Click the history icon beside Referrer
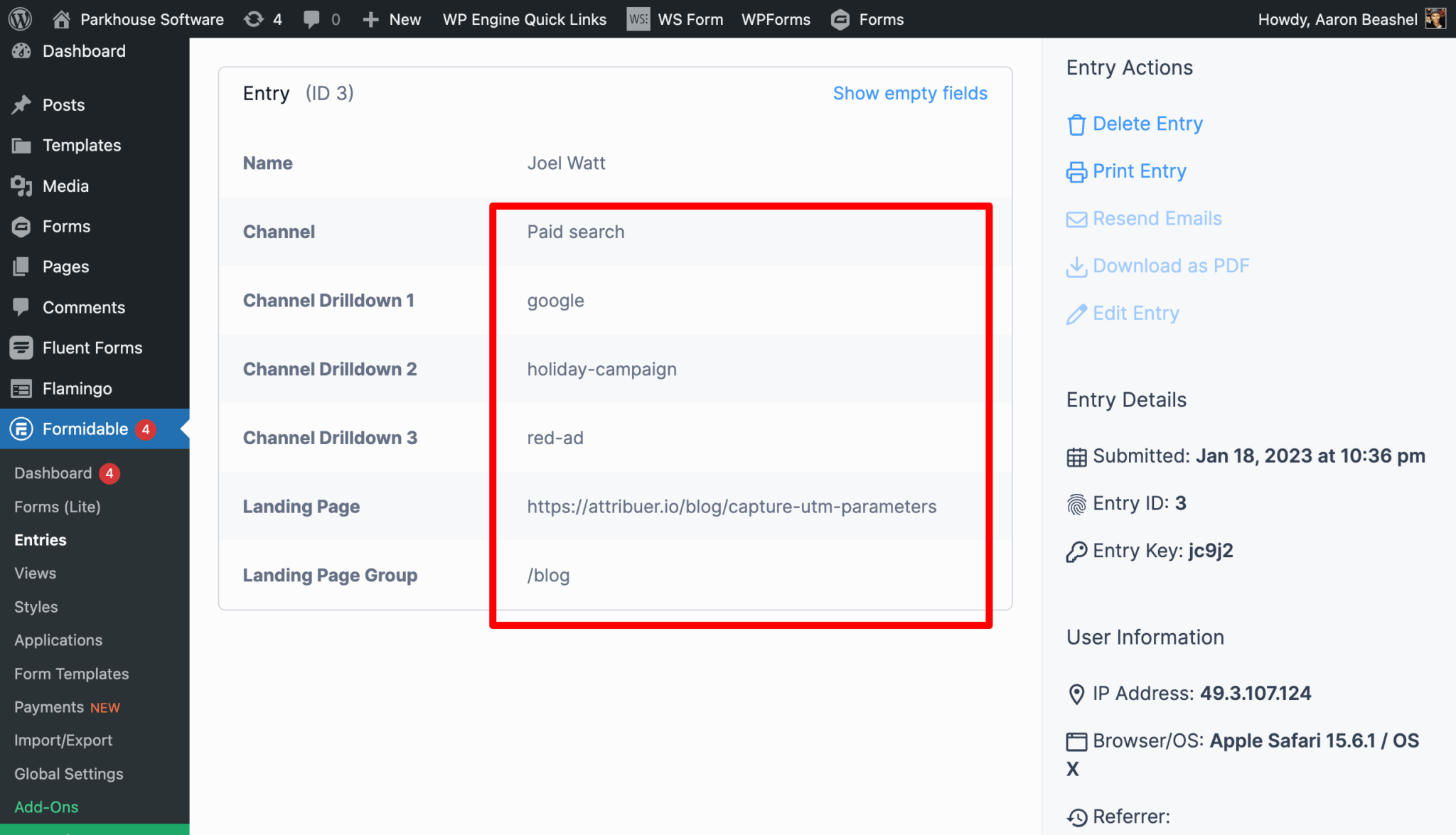Screen dimensions: 1456x835 (1076, 818)
